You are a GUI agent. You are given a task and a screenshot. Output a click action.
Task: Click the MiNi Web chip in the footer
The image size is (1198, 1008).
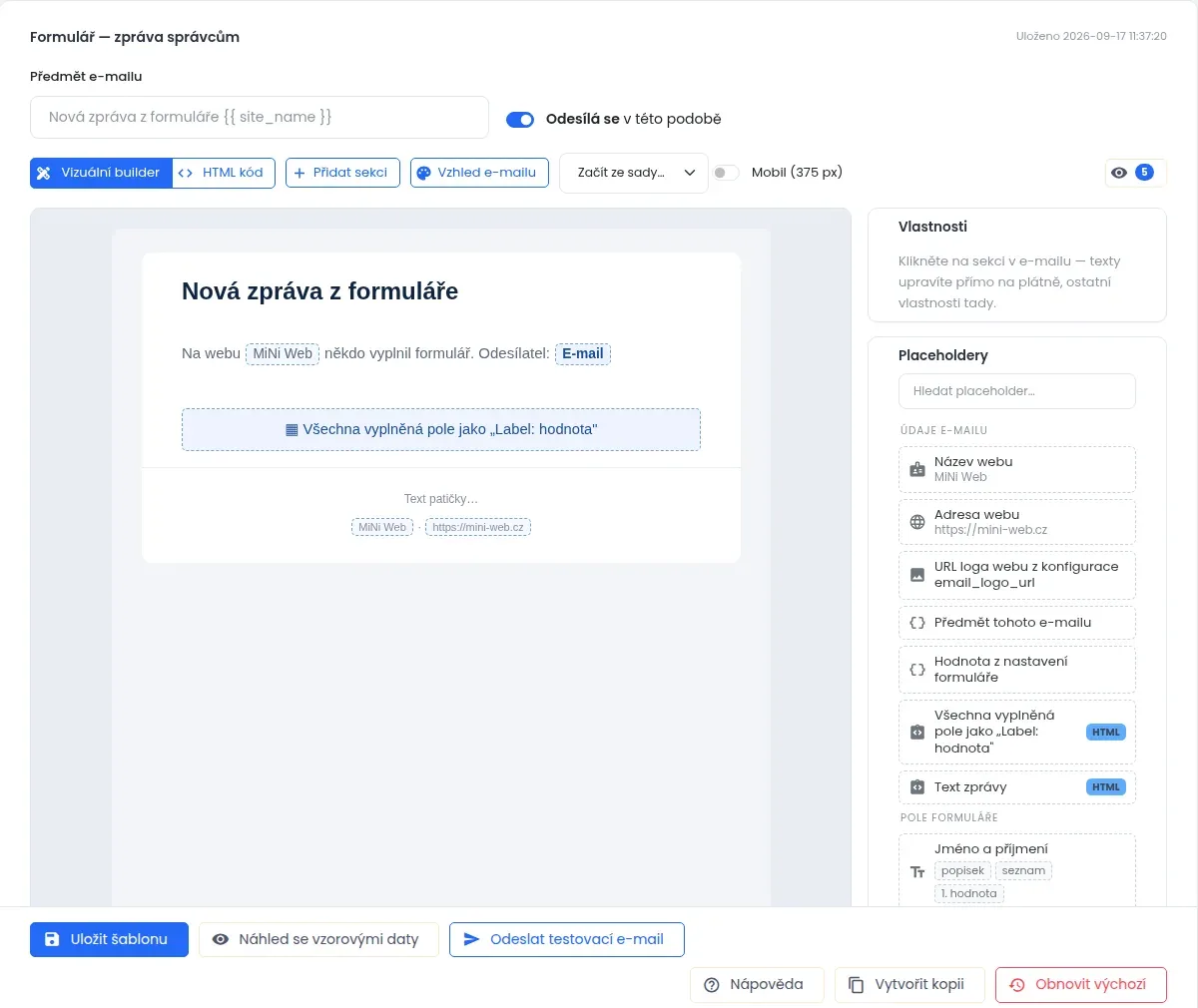[x=382, y=527]
